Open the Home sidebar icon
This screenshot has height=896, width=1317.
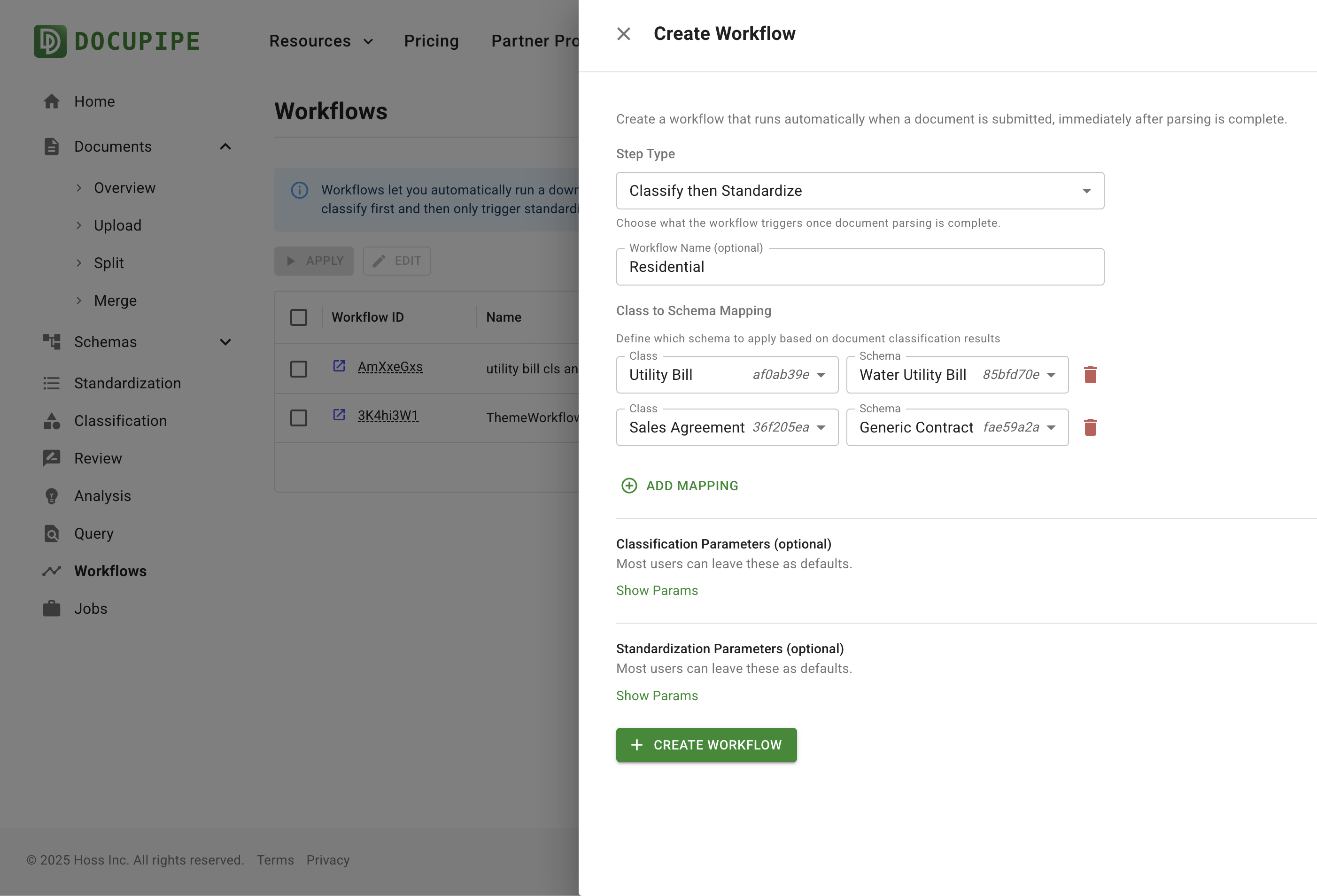click(x=52, y=101)
